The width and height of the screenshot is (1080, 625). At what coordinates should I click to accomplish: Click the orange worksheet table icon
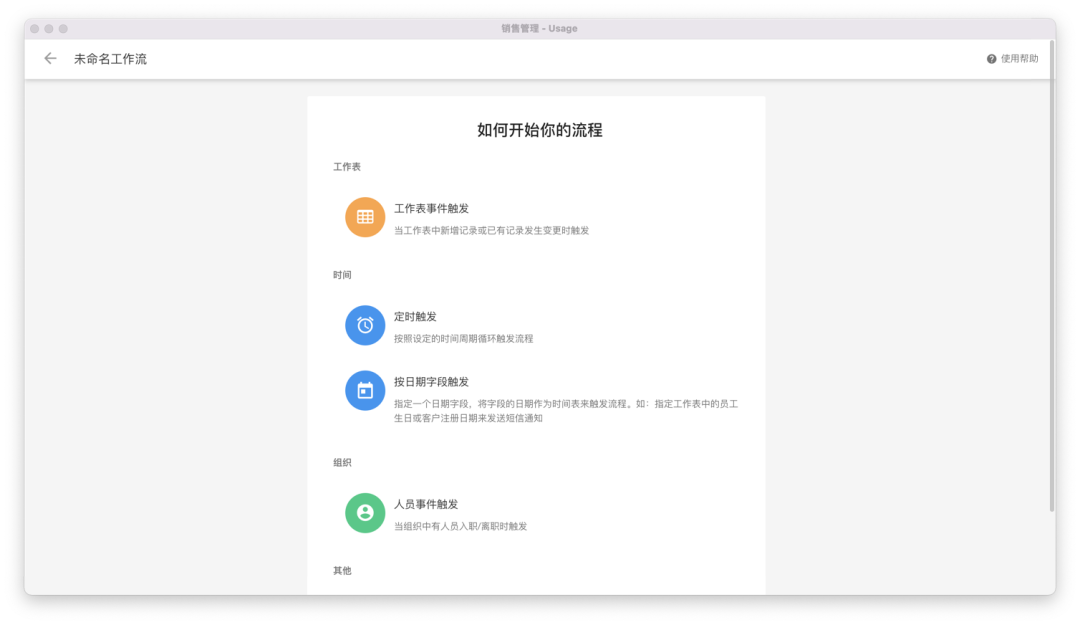coord(365,217)
